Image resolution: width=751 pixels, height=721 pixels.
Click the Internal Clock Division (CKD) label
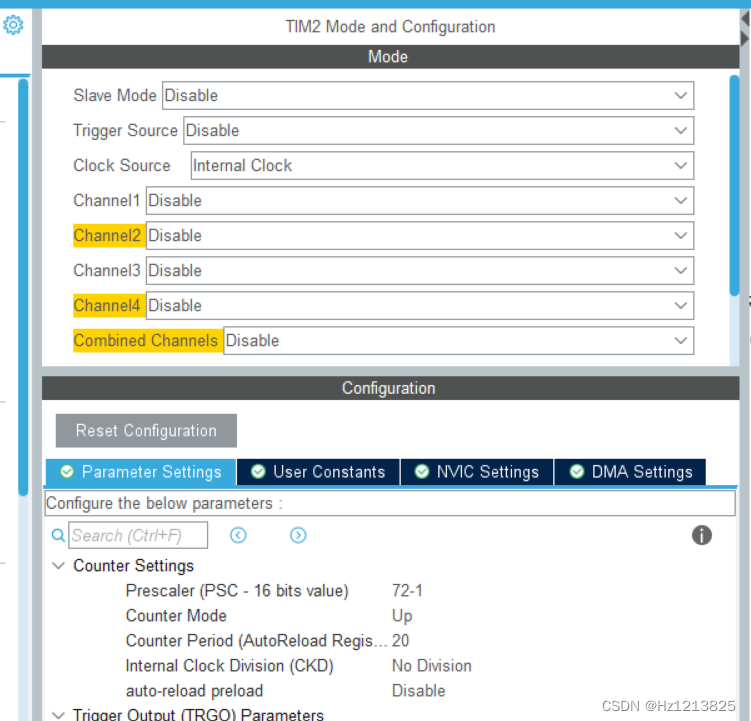click(x=229, y=665)
